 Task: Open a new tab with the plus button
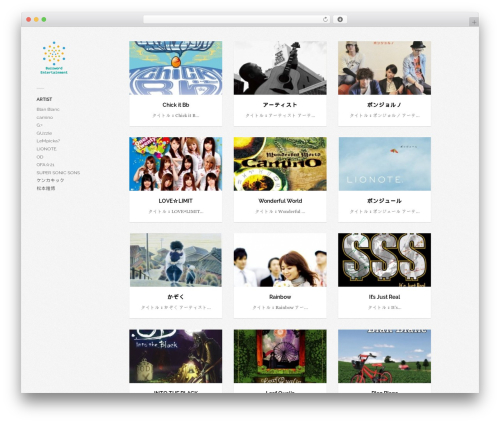(x=474, y=22)
